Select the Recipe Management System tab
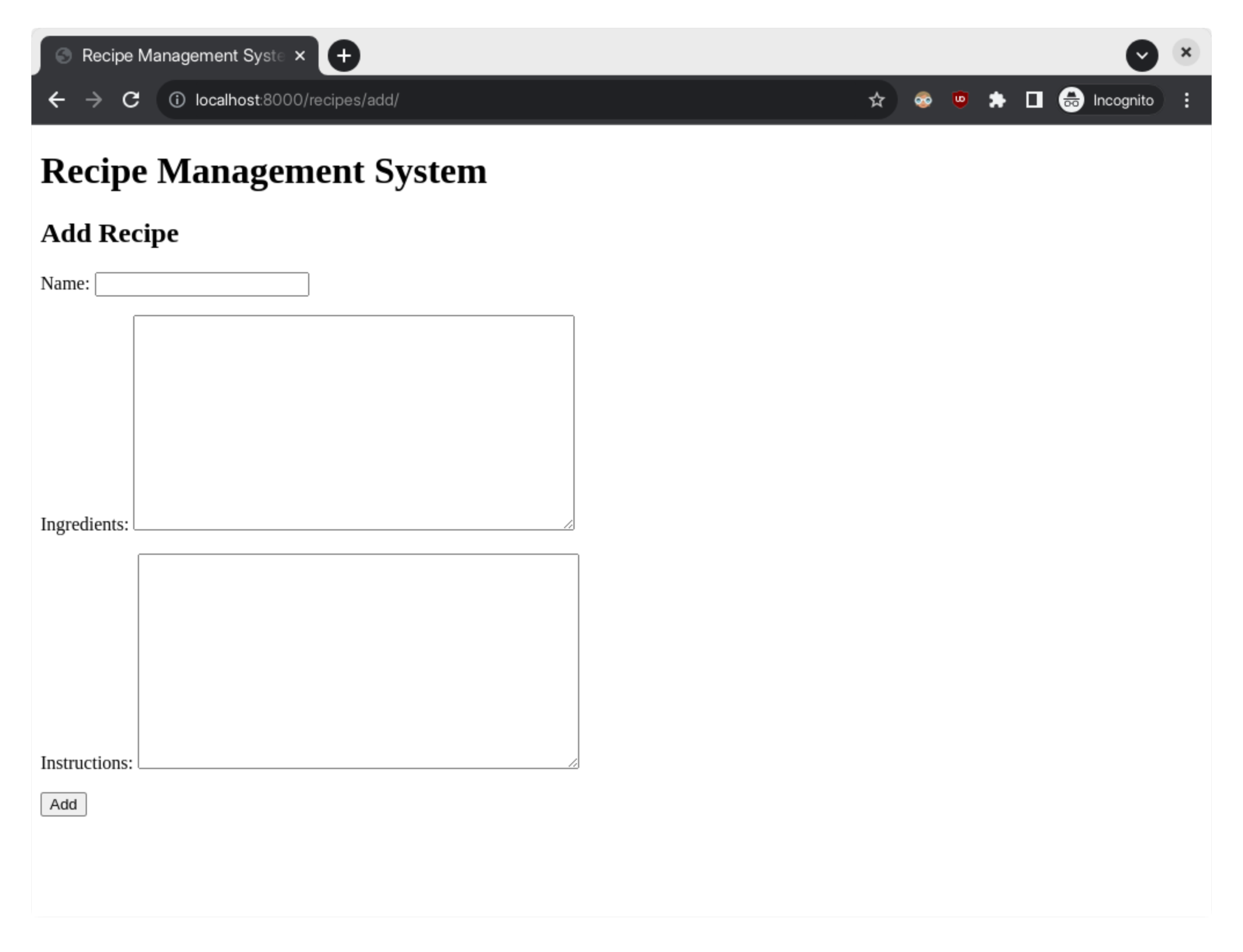Image resolution: width=1243 pixels, height=952 pixels. [x=180, y=56]
